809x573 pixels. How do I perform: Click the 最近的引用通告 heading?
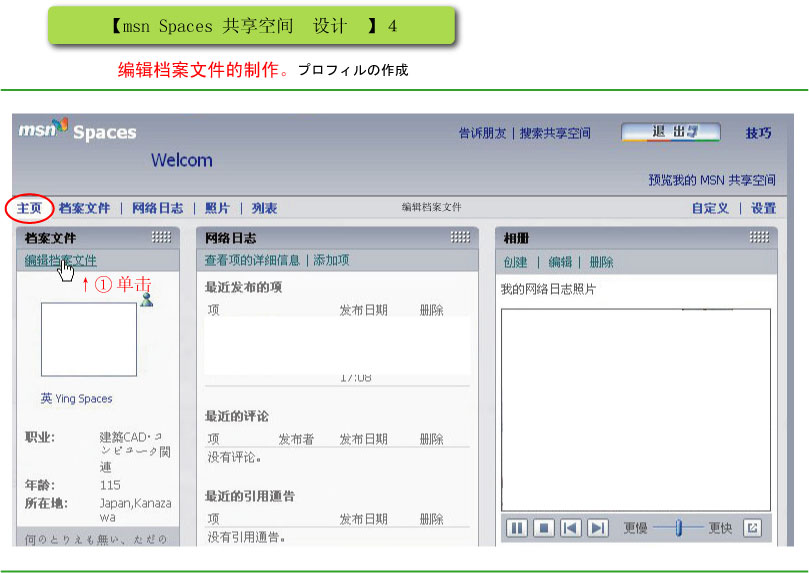click(250, 496)
